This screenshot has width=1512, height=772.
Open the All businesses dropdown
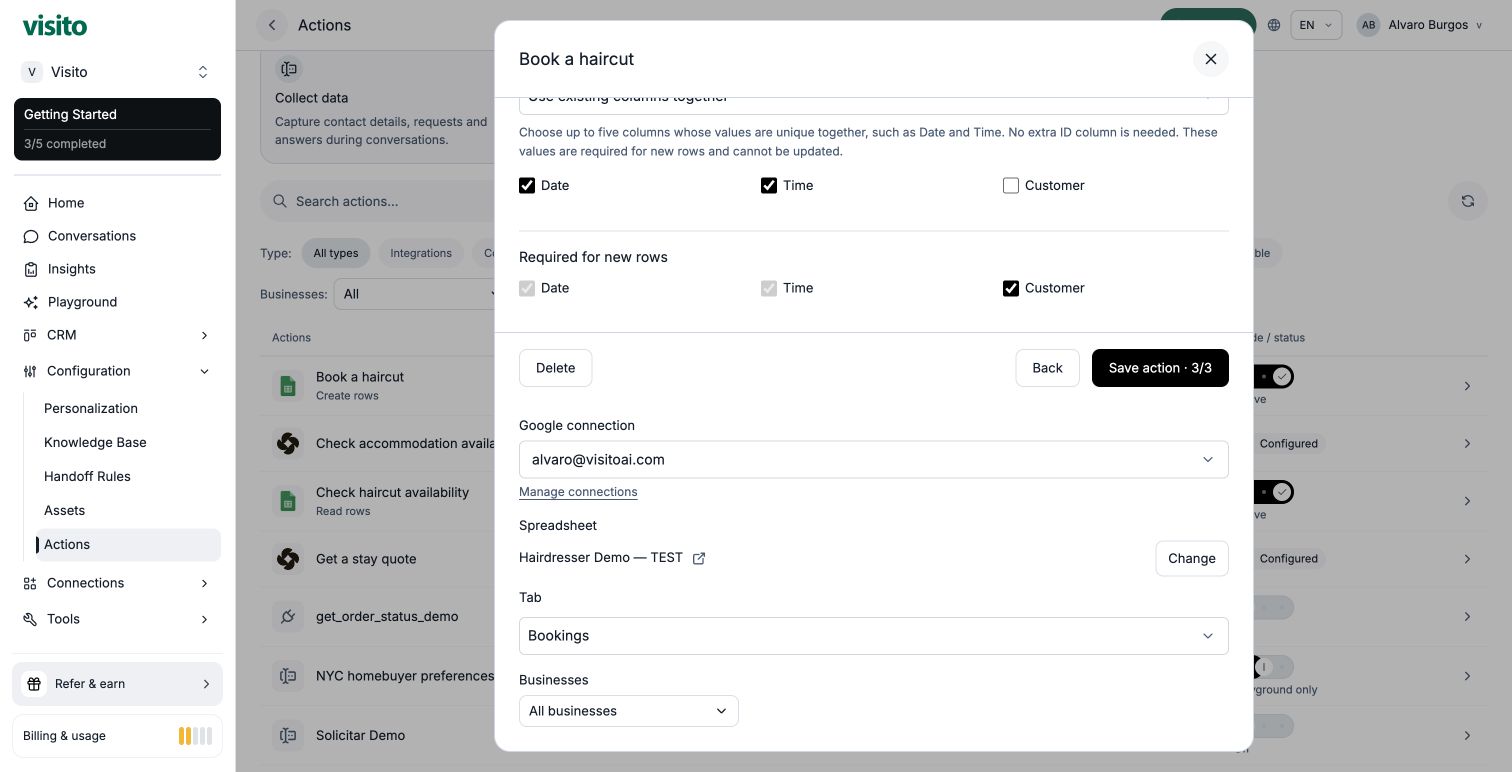click(628, 711)
